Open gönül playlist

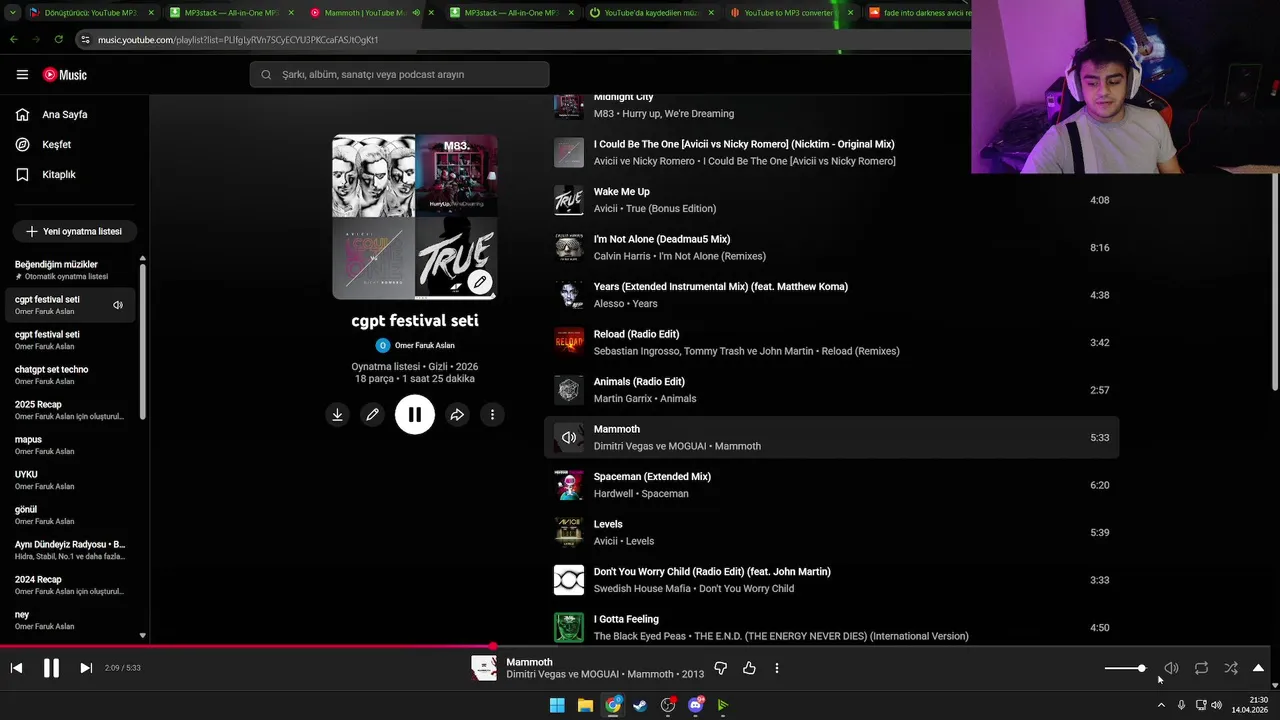coord(72,515)
